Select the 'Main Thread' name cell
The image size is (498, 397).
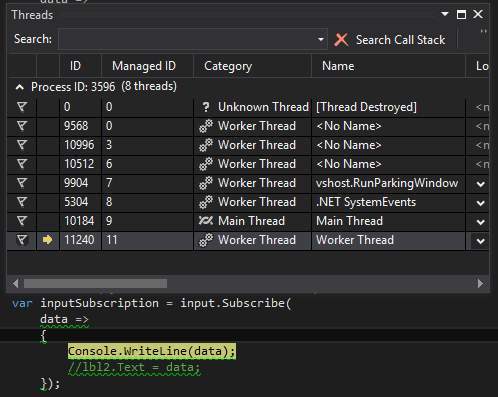pyautogui.click(x=388, y=221)
